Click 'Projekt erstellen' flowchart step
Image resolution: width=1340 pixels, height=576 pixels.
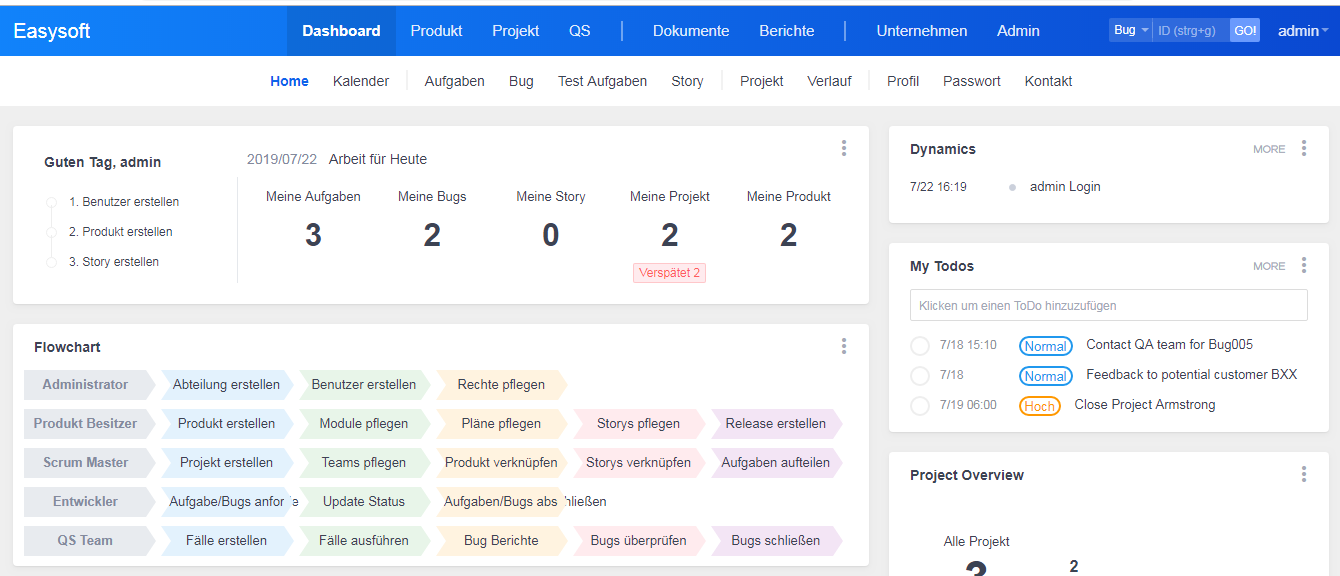[226, 462]
